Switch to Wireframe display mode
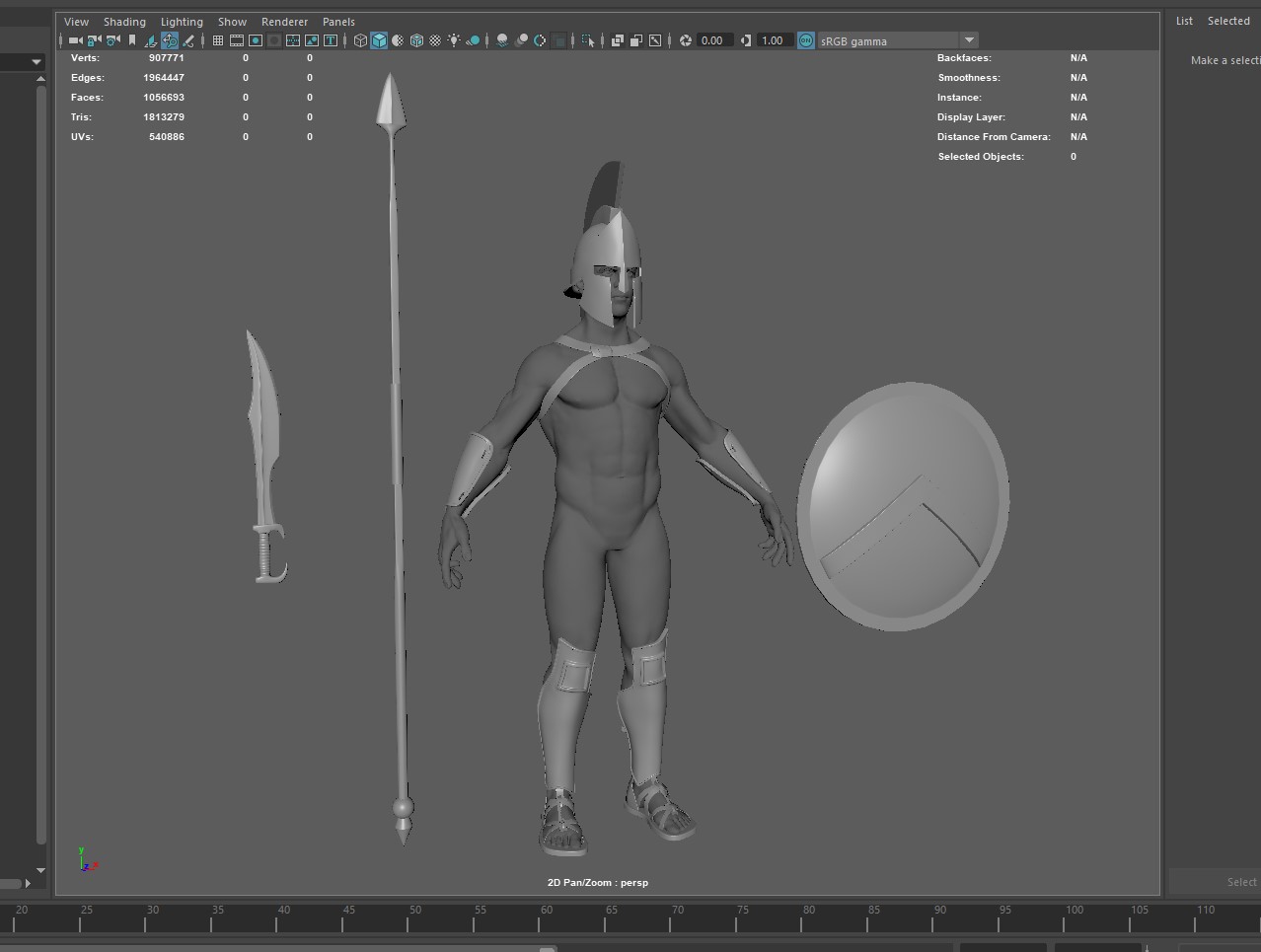The image size is (1261, 952). [x=360, y=40]
